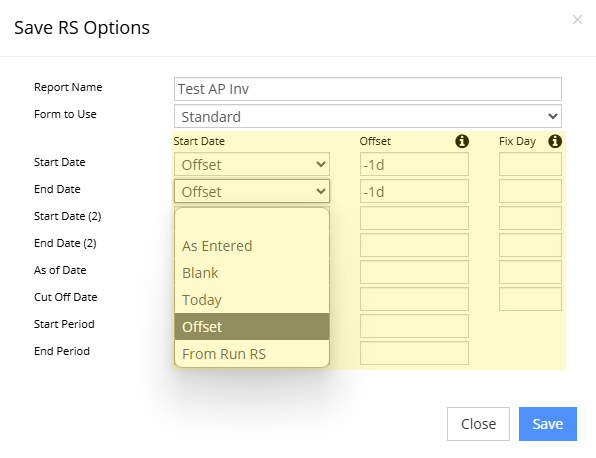Click the Cut Off Date Fix Day field
The image size is (596, 458).
point(530,299)
